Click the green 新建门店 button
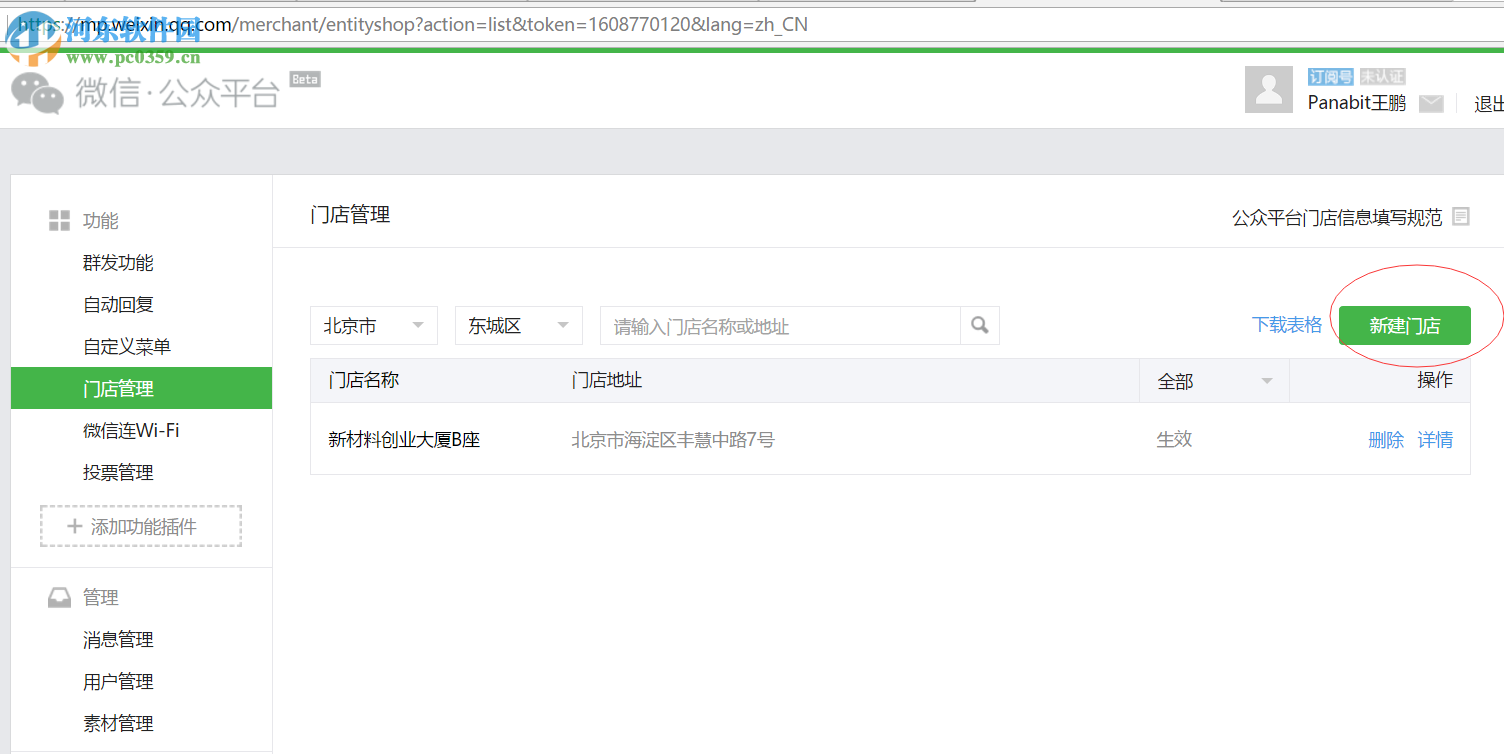 click(x=1404, y=325)
